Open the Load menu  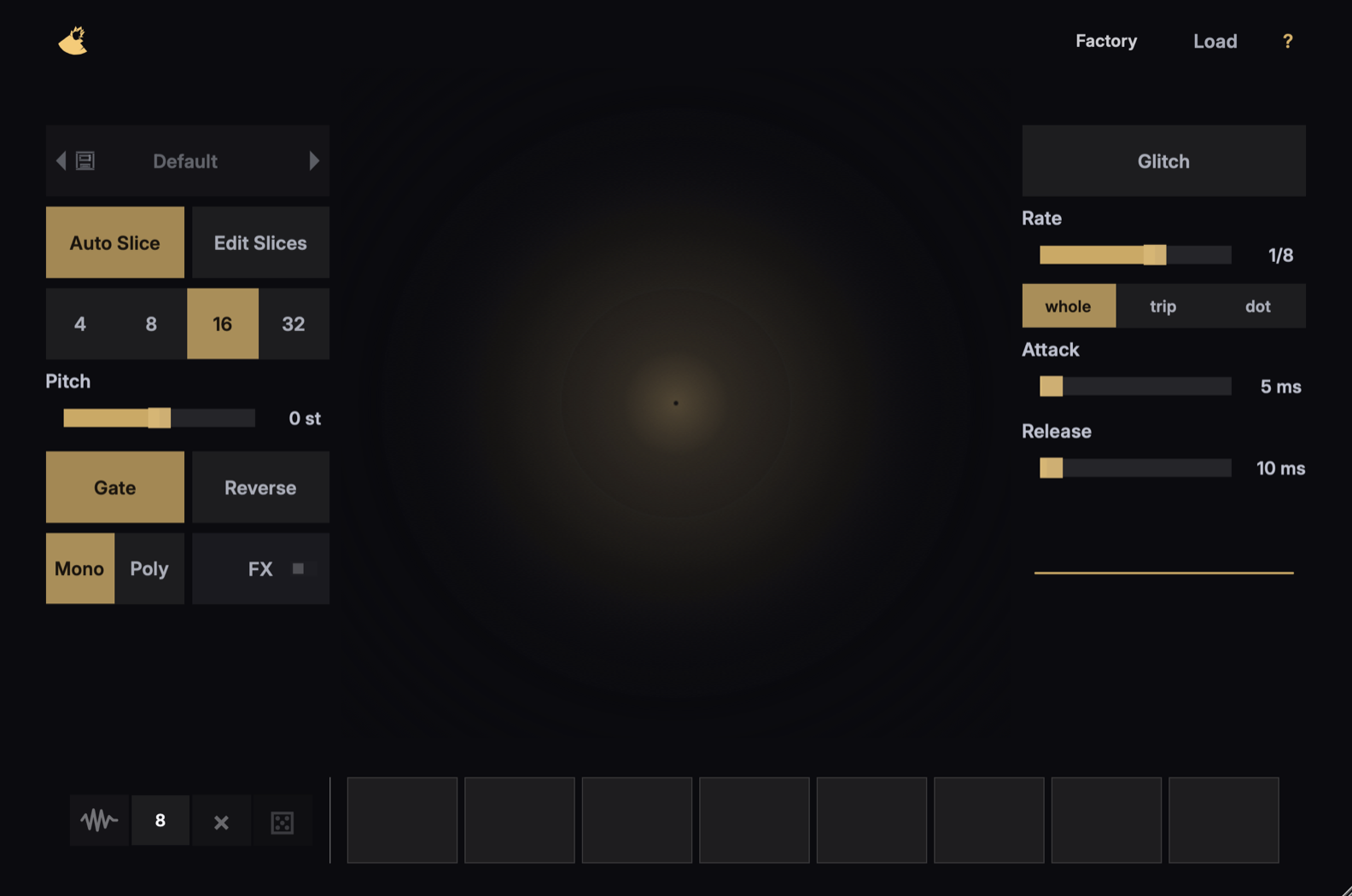[x=1215, y=41]
